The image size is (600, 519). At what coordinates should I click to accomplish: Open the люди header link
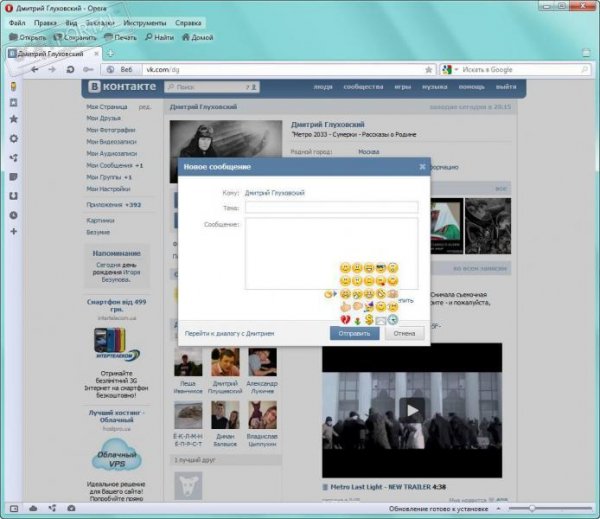(323, 87)
